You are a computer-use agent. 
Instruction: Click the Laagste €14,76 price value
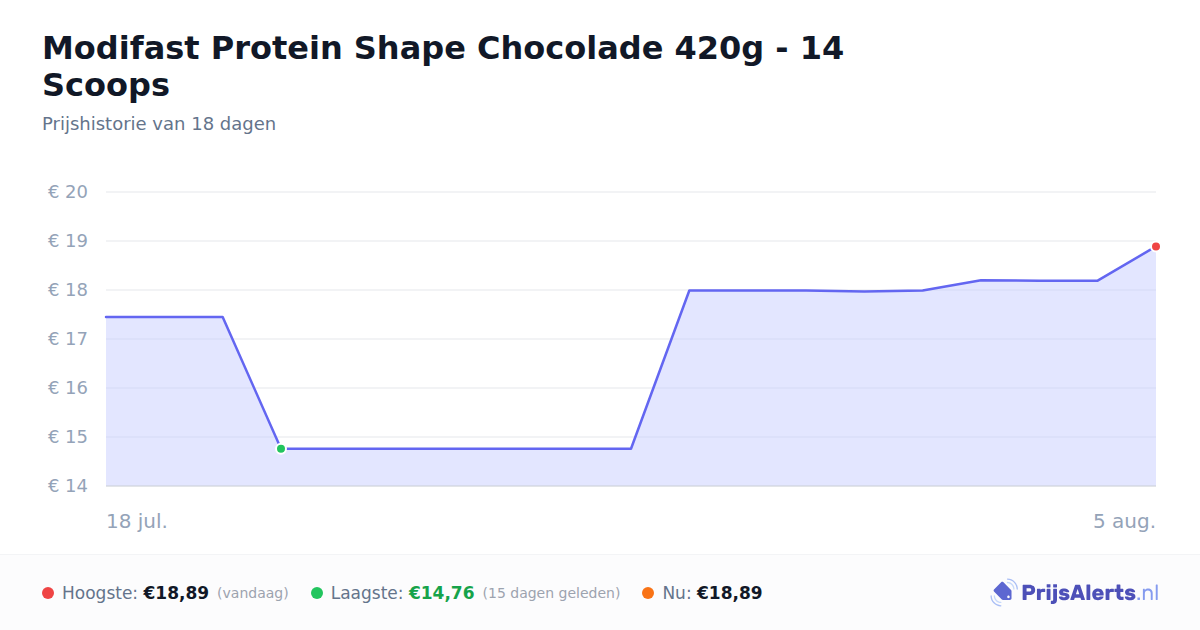click(441, 593)
